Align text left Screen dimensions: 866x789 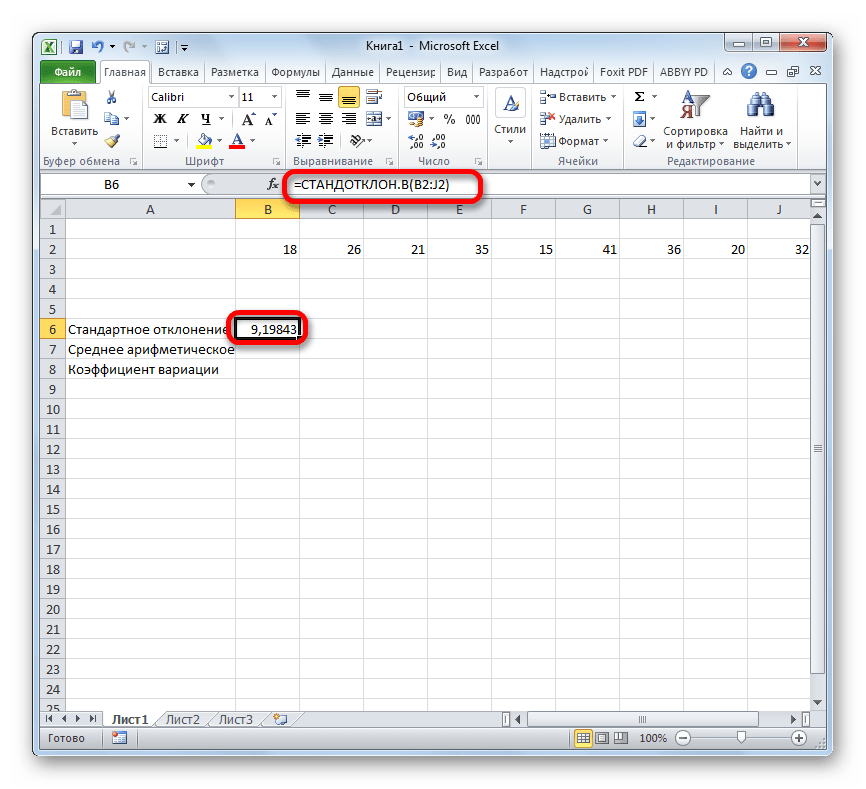(x=303, y=119)
